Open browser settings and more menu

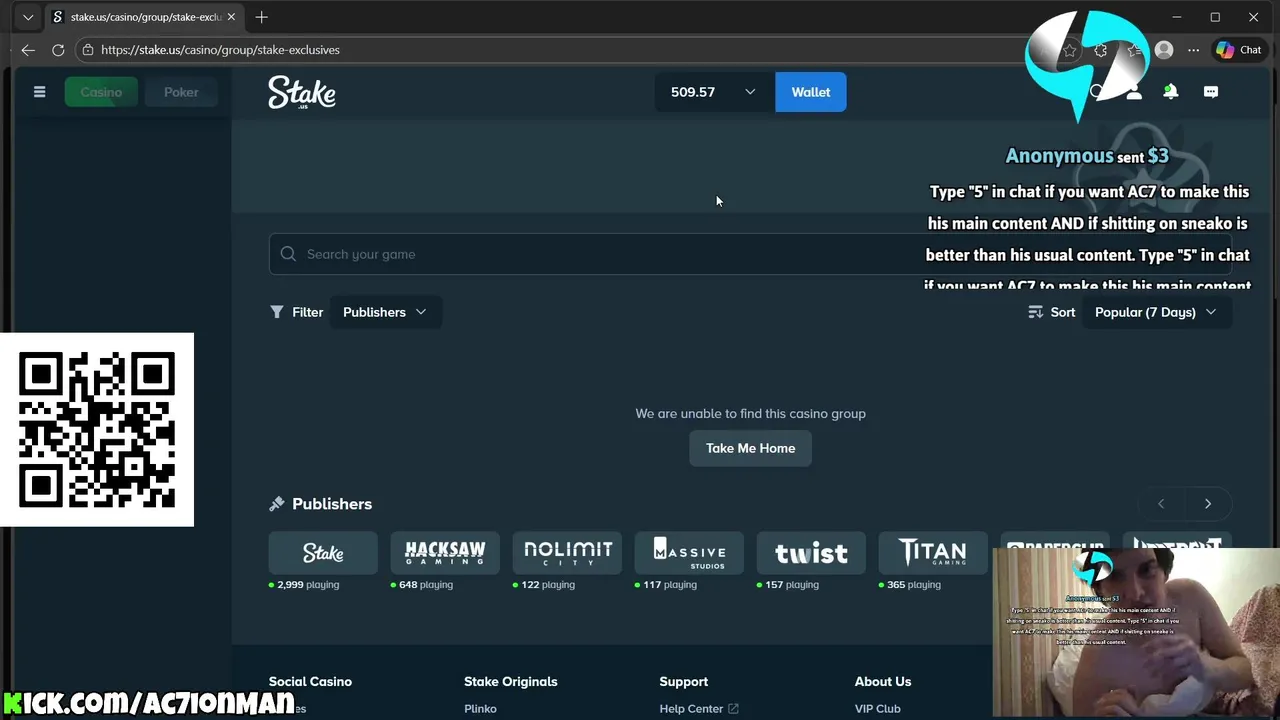pos(1194,50)
